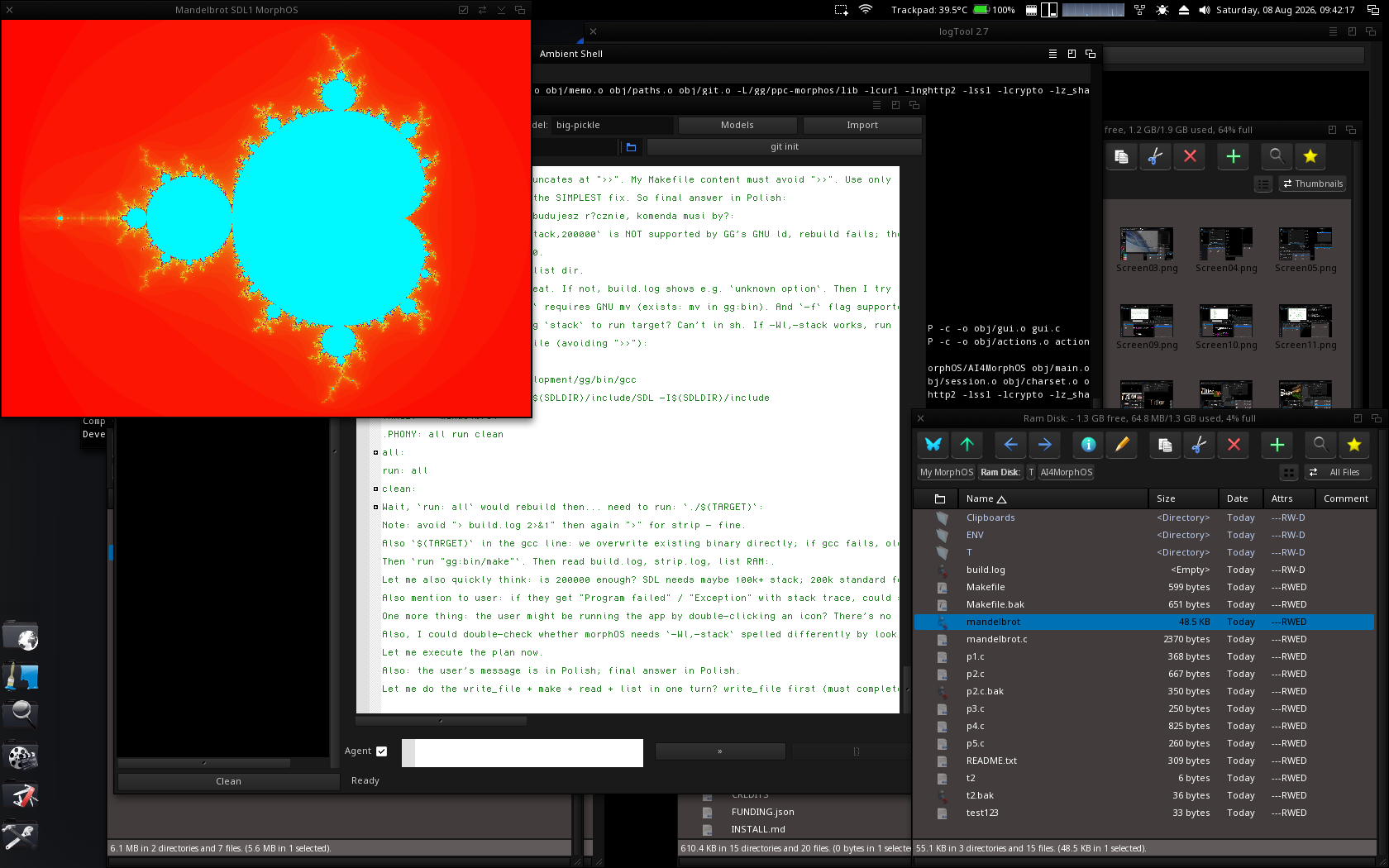Click the git init button

(785, 147)
